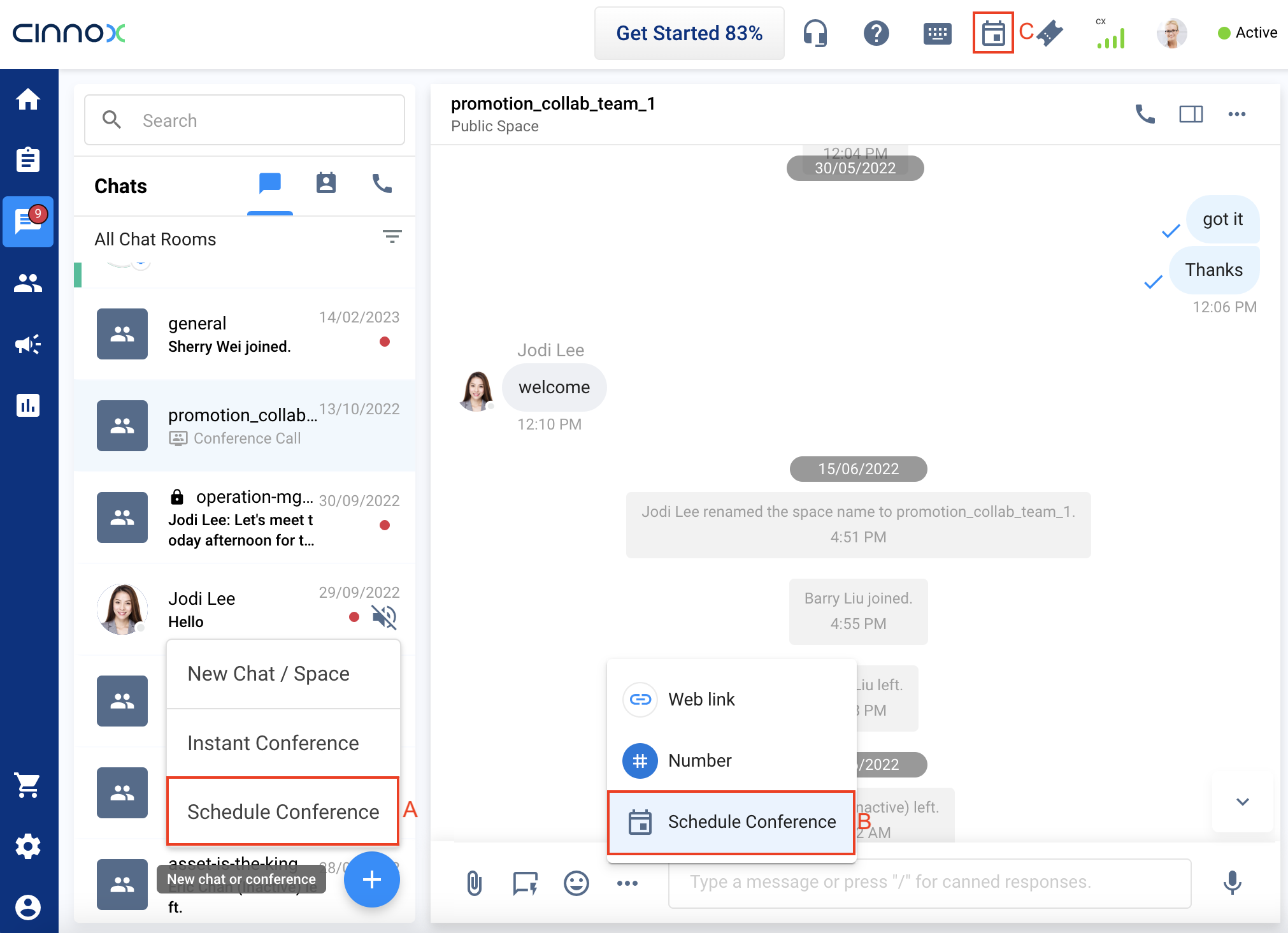Start a call with phone icon in chat header
This screenshot has width=1288, height=933.
(x=1145, y=114)
